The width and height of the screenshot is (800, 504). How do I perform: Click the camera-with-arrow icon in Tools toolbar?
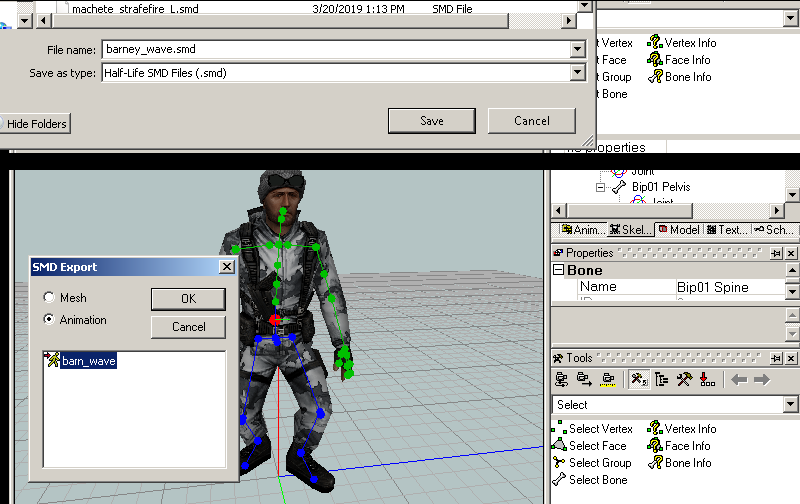[584, 380]
